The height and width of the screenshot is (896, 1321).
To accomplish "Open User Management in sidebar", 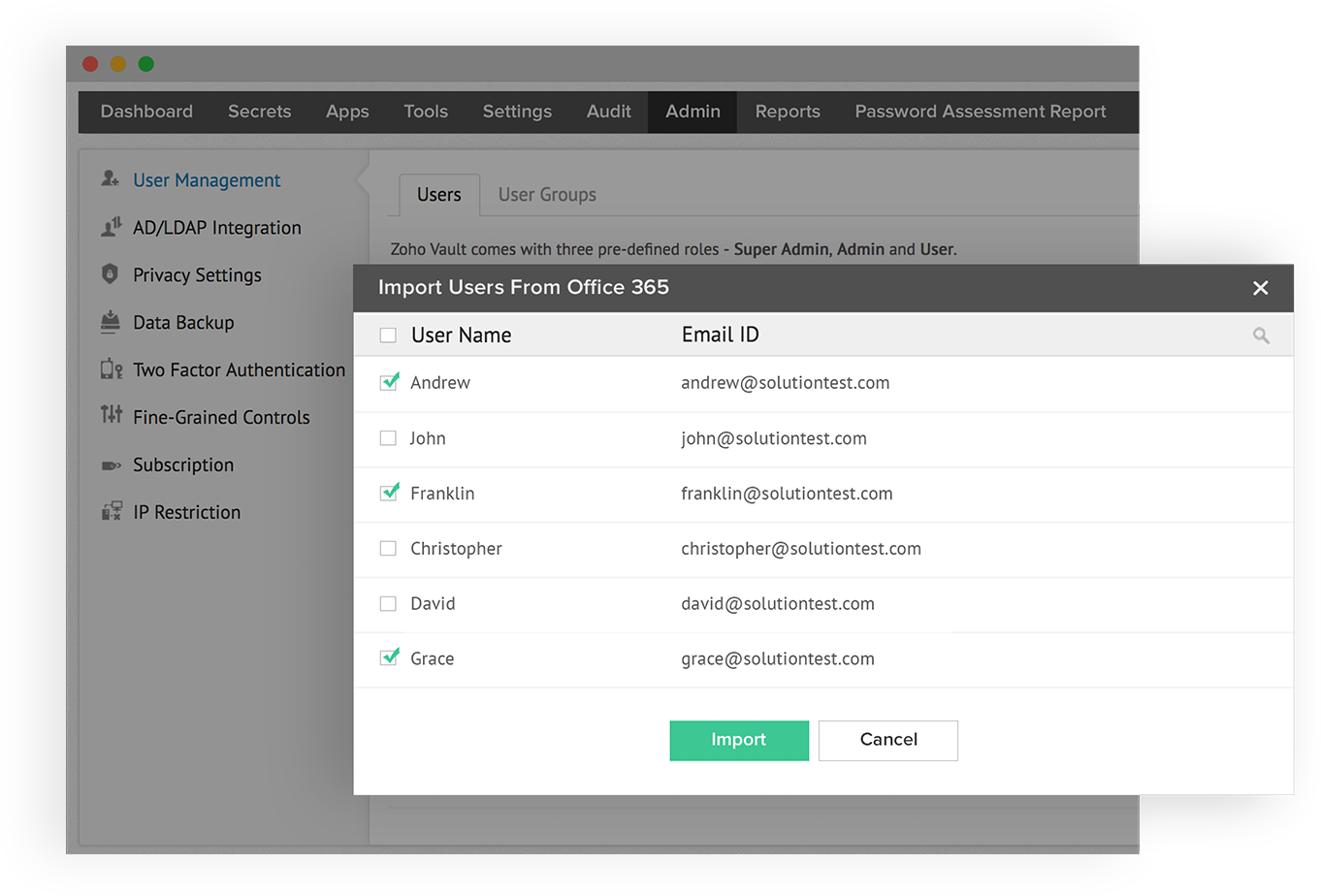I will pos(207,180).
